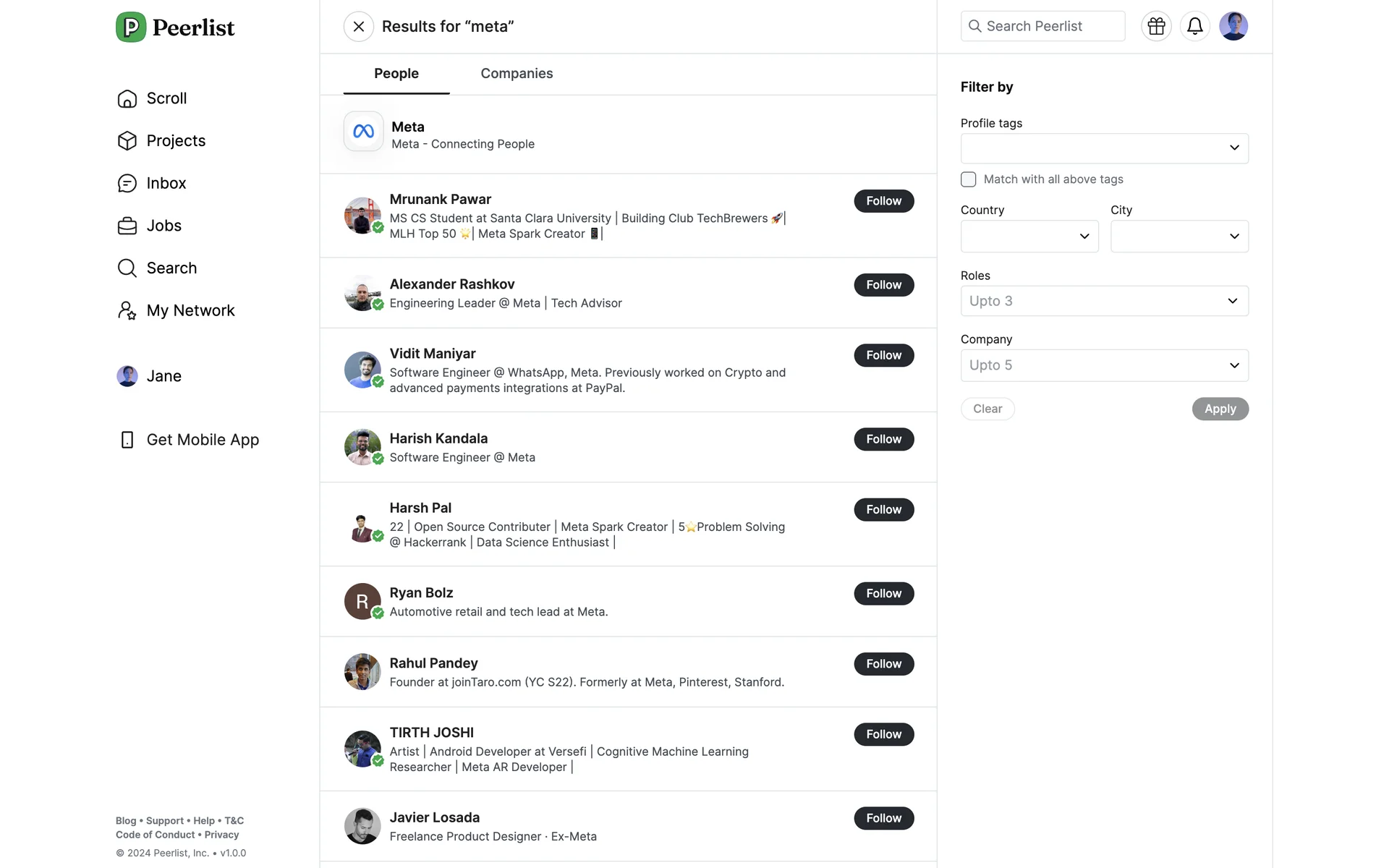The height and width of the screenshot is (868, 1389).
Task: Expand the Profile tags dropdown
Action: (x=1104, y=148)
